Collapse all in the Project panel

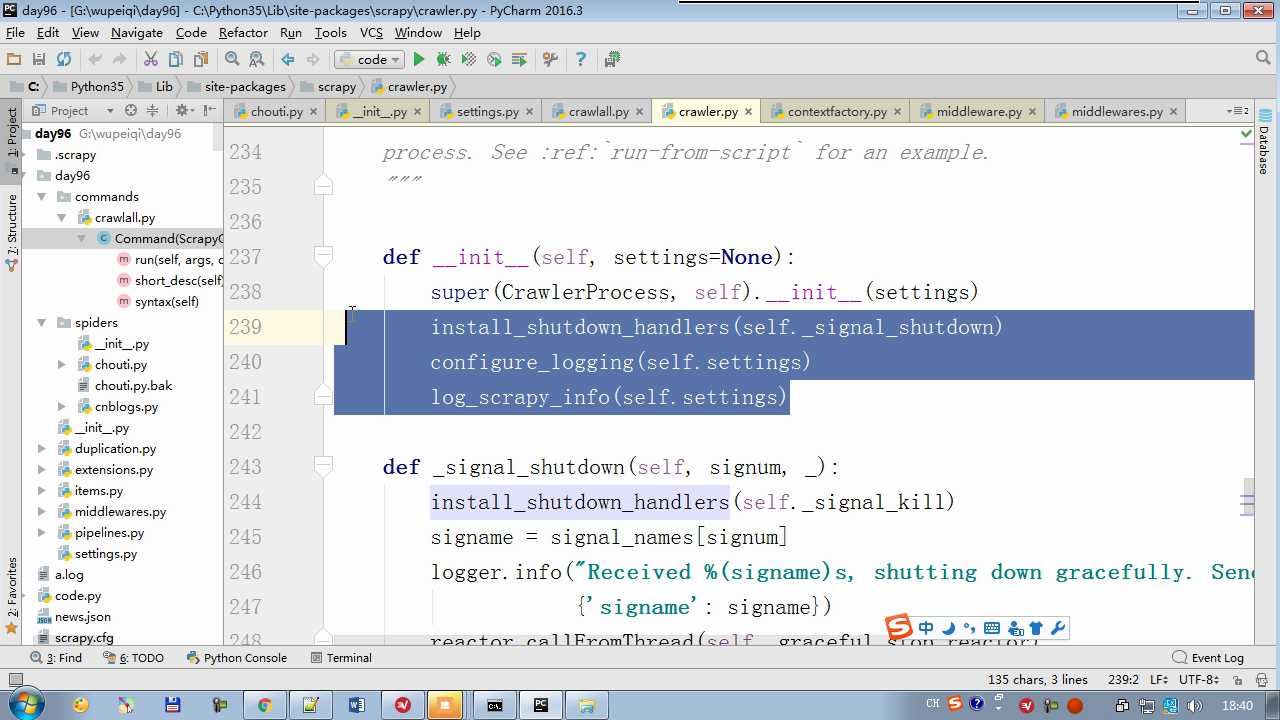(x=152, y=110)
